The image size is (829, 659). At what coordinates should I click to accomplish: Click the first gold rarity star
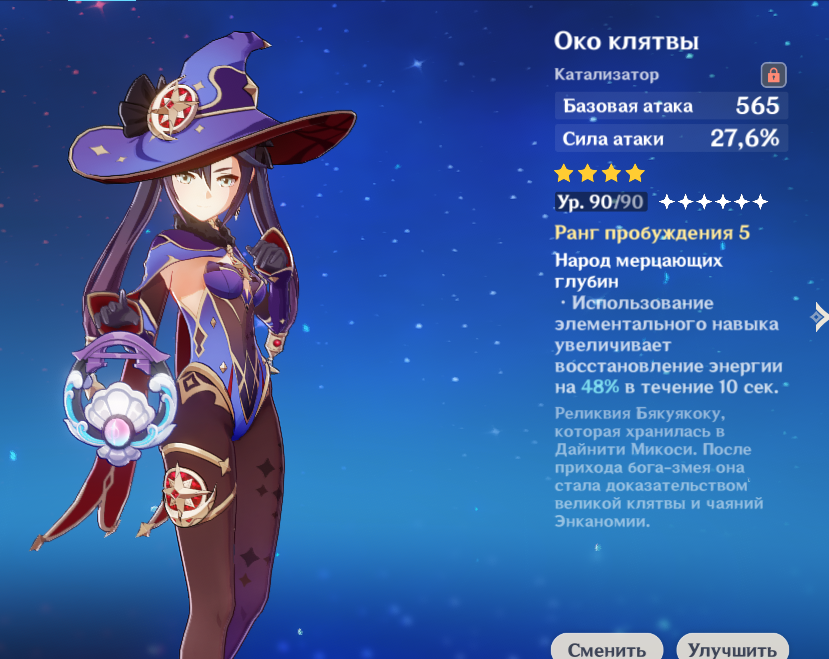pos(564,173)
